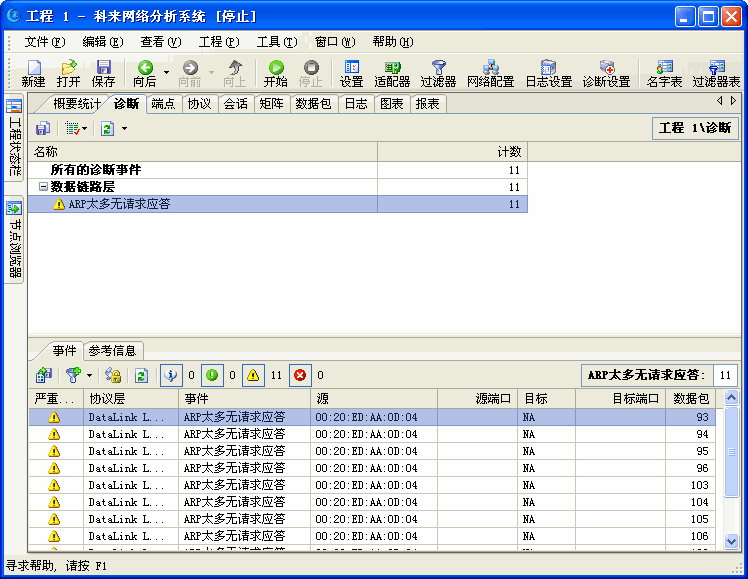The height and width of the screenshot is (579, 748).
Task: Click the tab scroll right arrow
Action: (x=733, y=101)
